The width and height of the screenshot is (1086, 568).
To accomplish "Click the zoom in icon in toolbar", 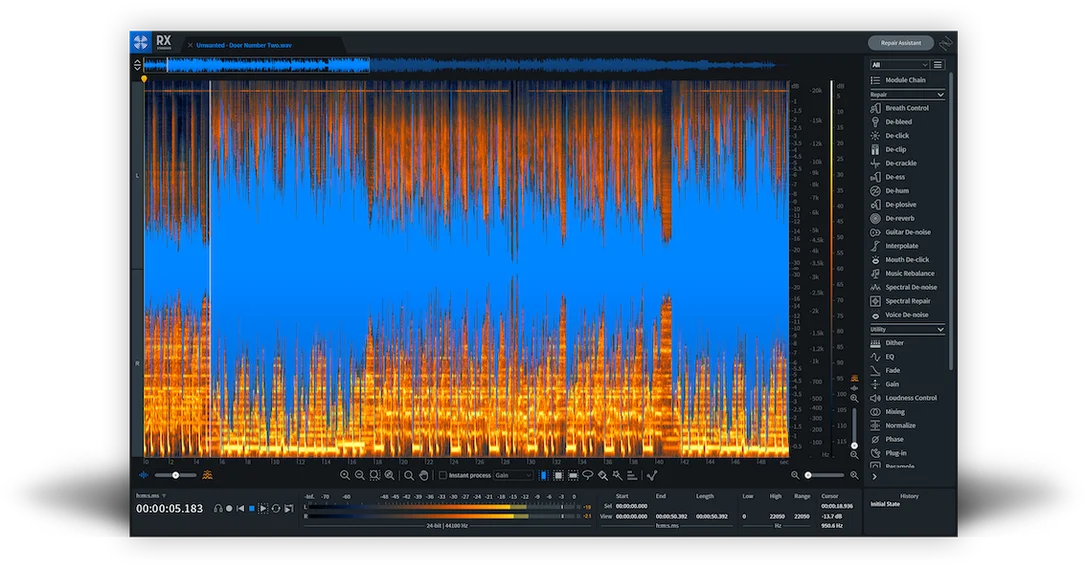I will click(x=345, y=475).
